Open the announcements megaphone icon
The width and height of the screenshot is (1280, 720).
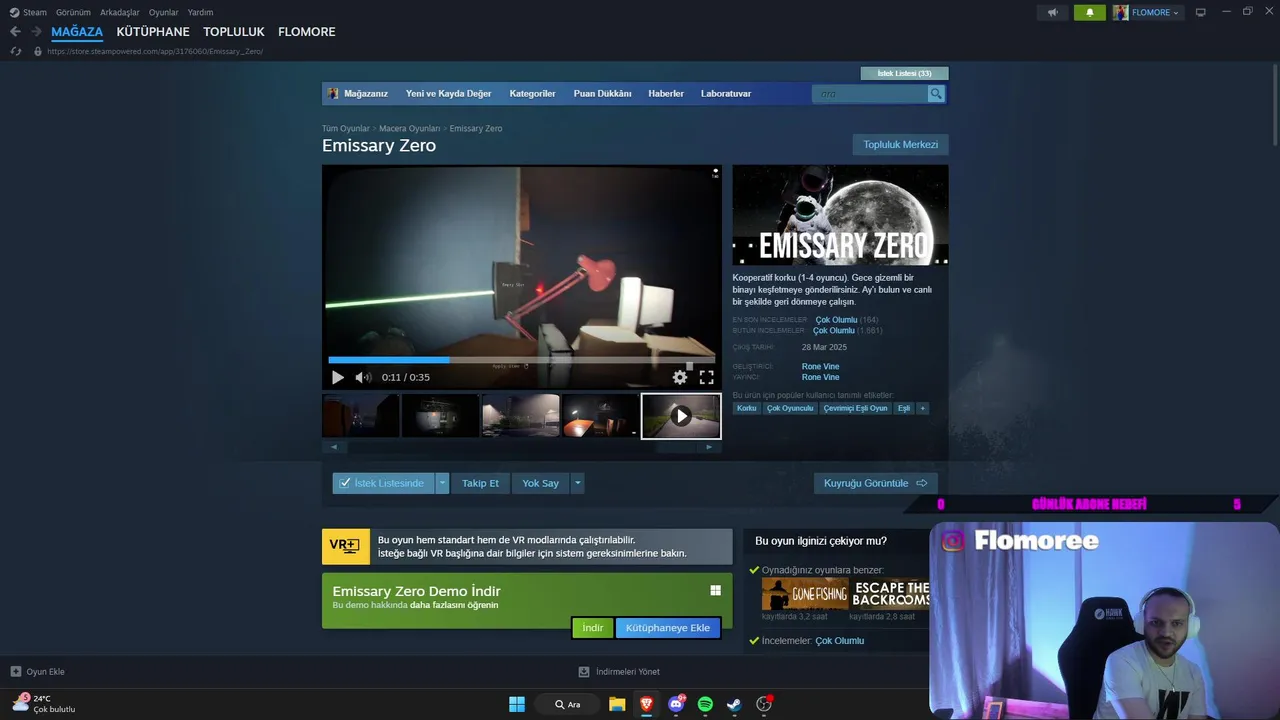pyautogui.click(x=1052, y=12)
